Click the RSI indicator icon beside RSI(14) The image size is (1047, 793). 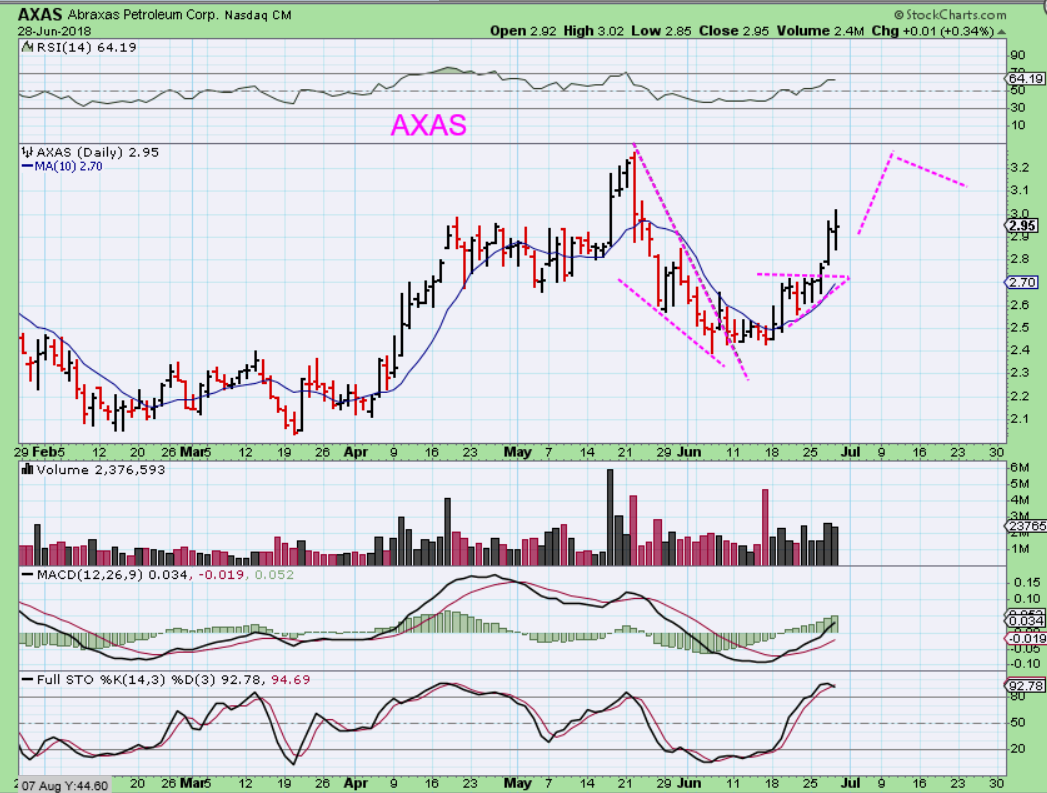coord(27,47)
